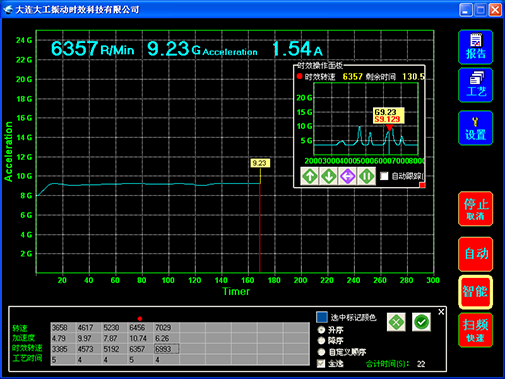The image size is (505, 379).
Task: Click the green up arrow icon
Action: click(x=310, y=176)
